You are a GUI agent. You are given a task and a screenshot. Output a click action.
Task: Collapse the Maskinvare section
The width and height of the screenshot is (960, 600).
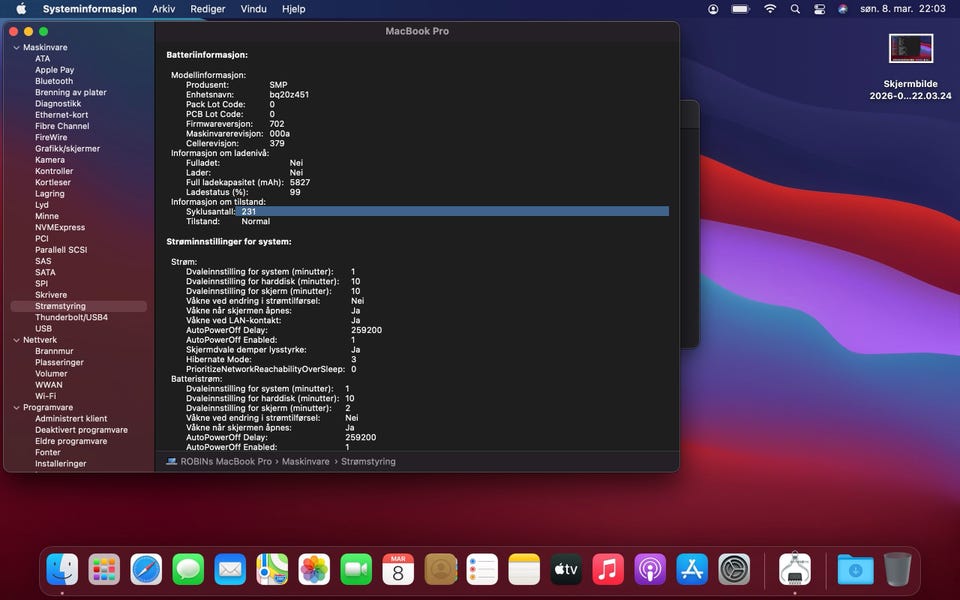(15, 48)
